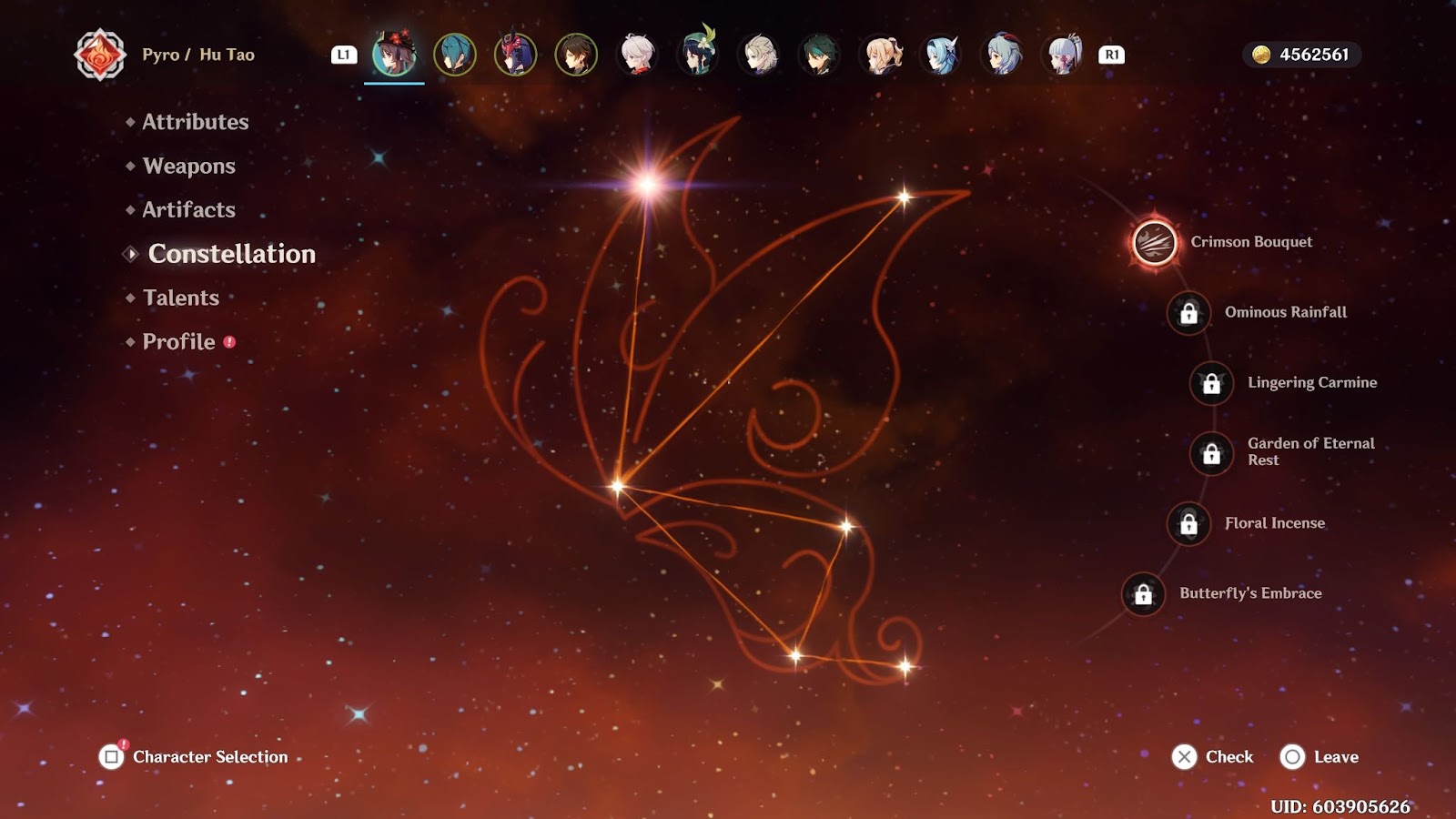The height and width of the screenshot is (819, 1456).
Task: Click the star at the butterfly's body center
Action: tap(618, 486)
